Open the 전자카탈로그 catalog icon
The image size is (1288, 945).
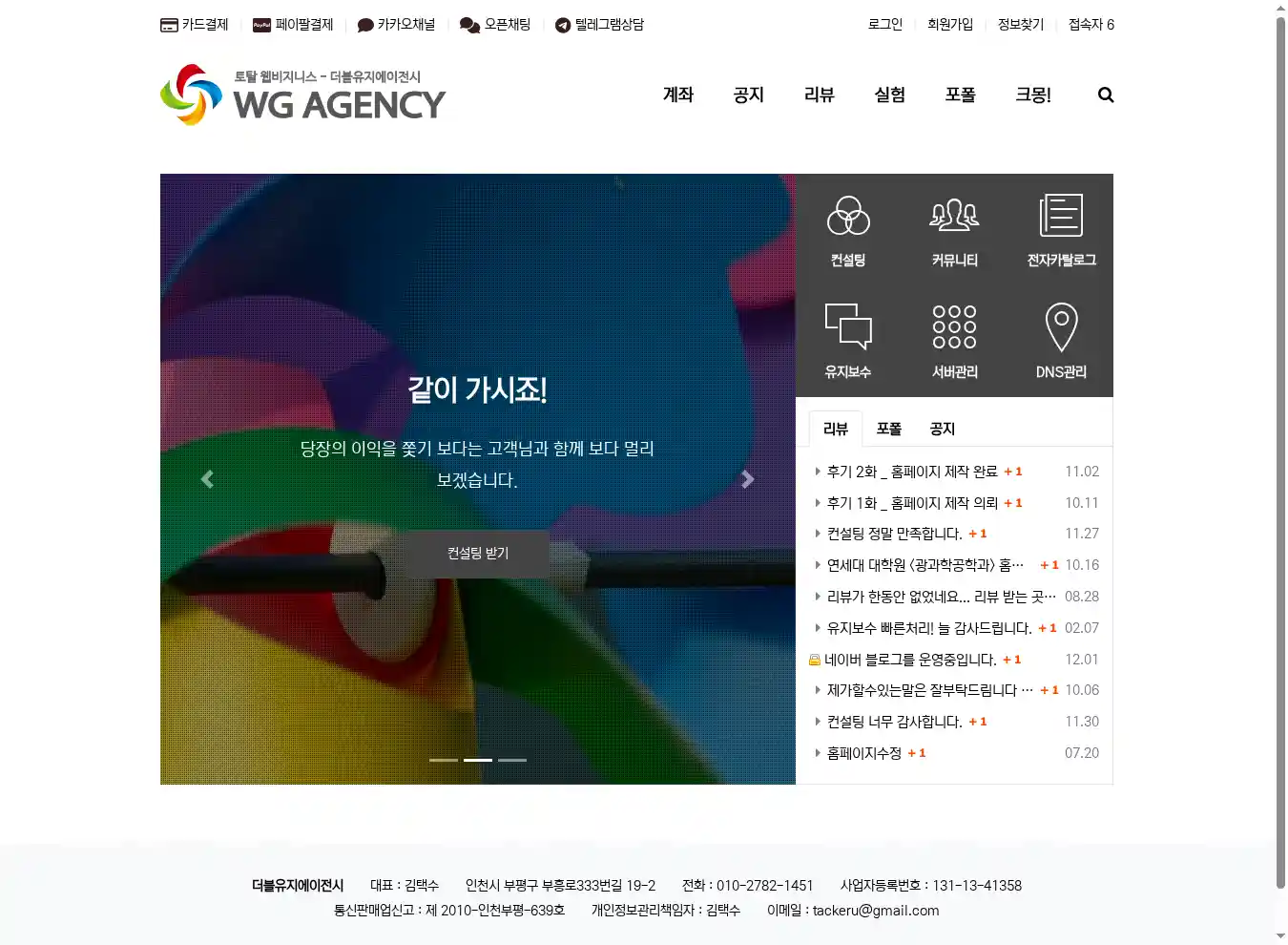point(1061,217)
